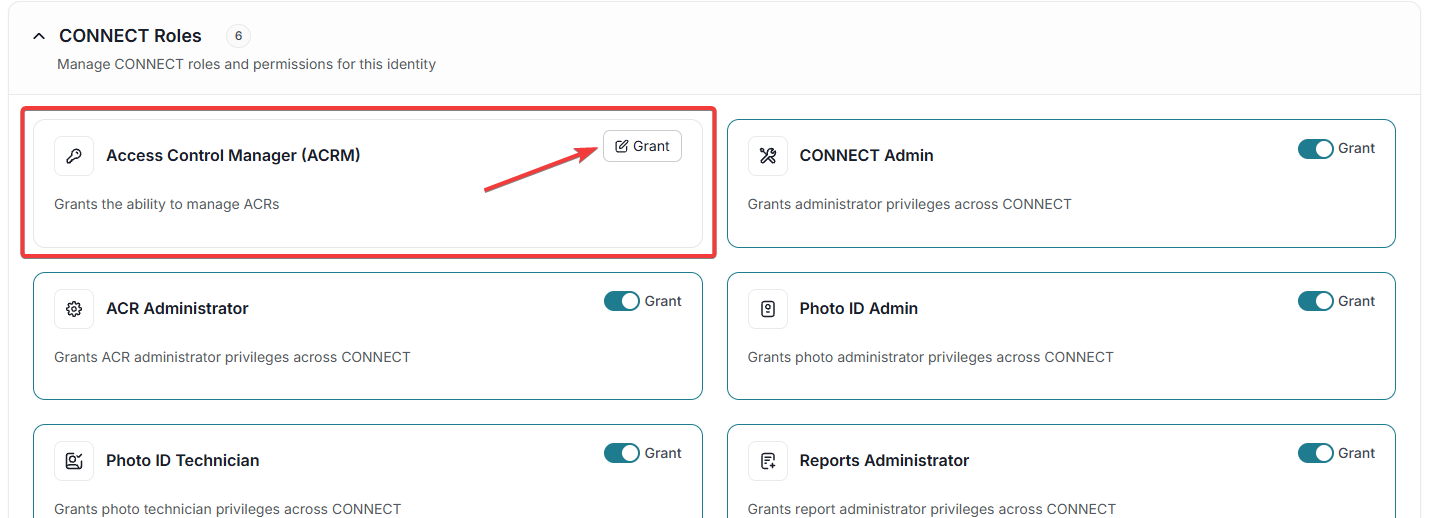Image resolution: width=1433 pixels, height=518 pixels.
Task: Click the edit pencil icon in Grant button
Action: coord(622,147)
